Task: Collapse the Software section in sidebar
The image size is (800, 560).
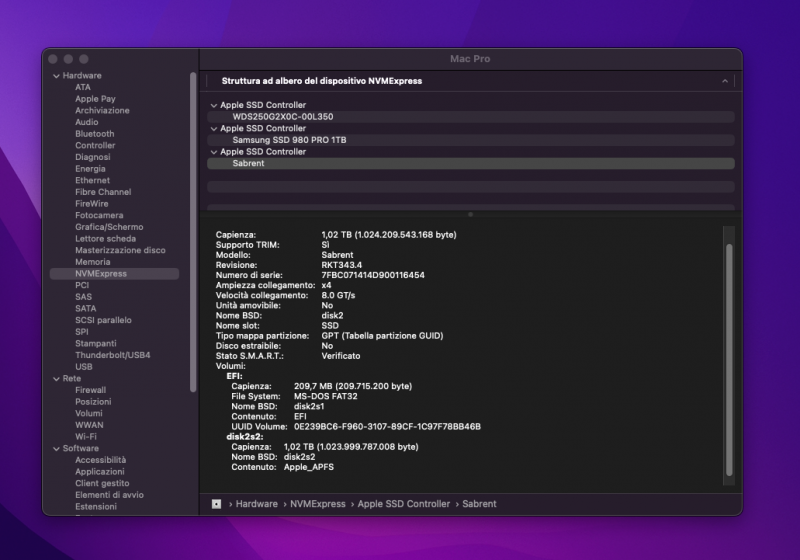Action: coord(56,448)
